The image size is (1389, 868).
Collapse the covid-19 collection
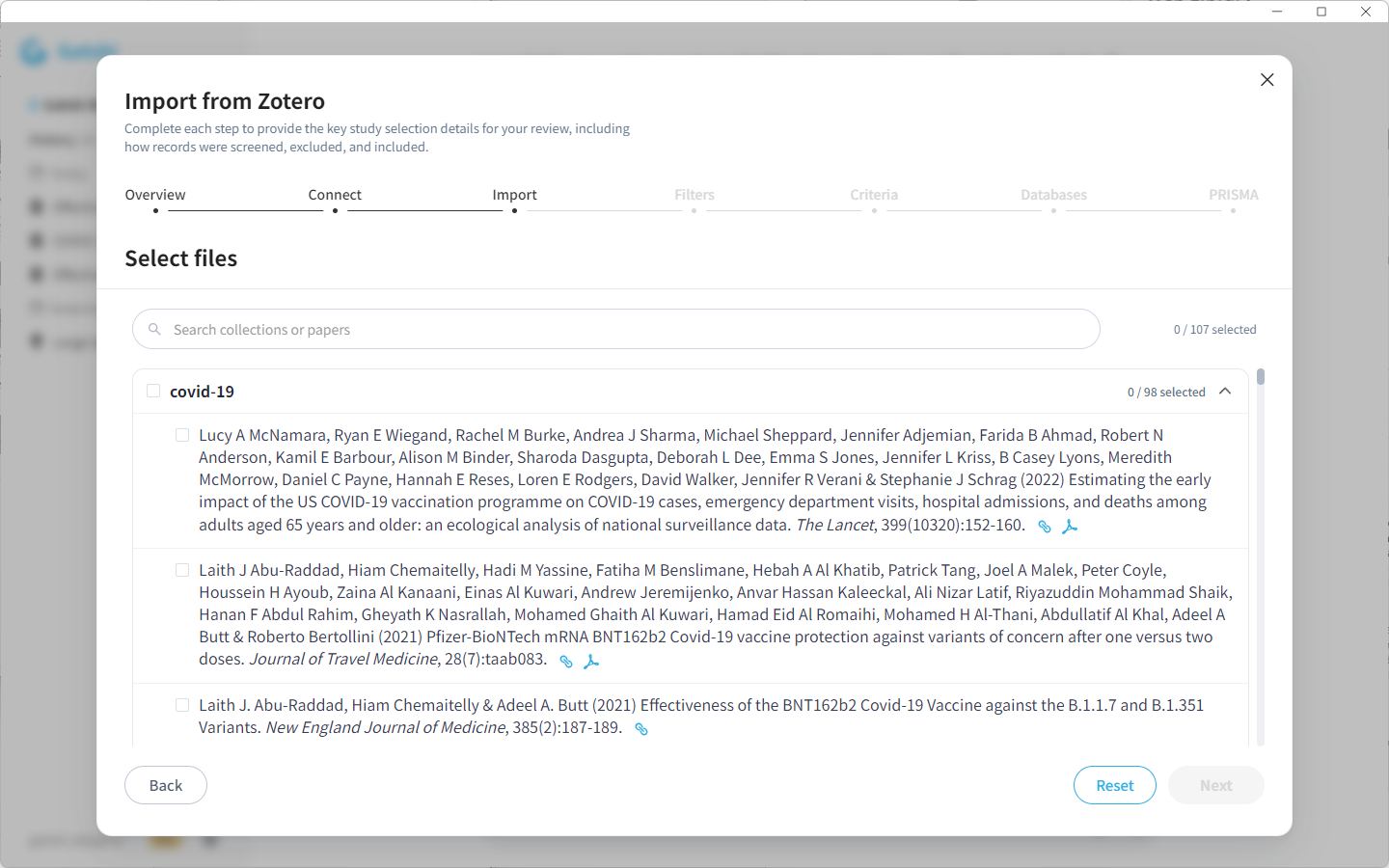[x=1225, y=392]
